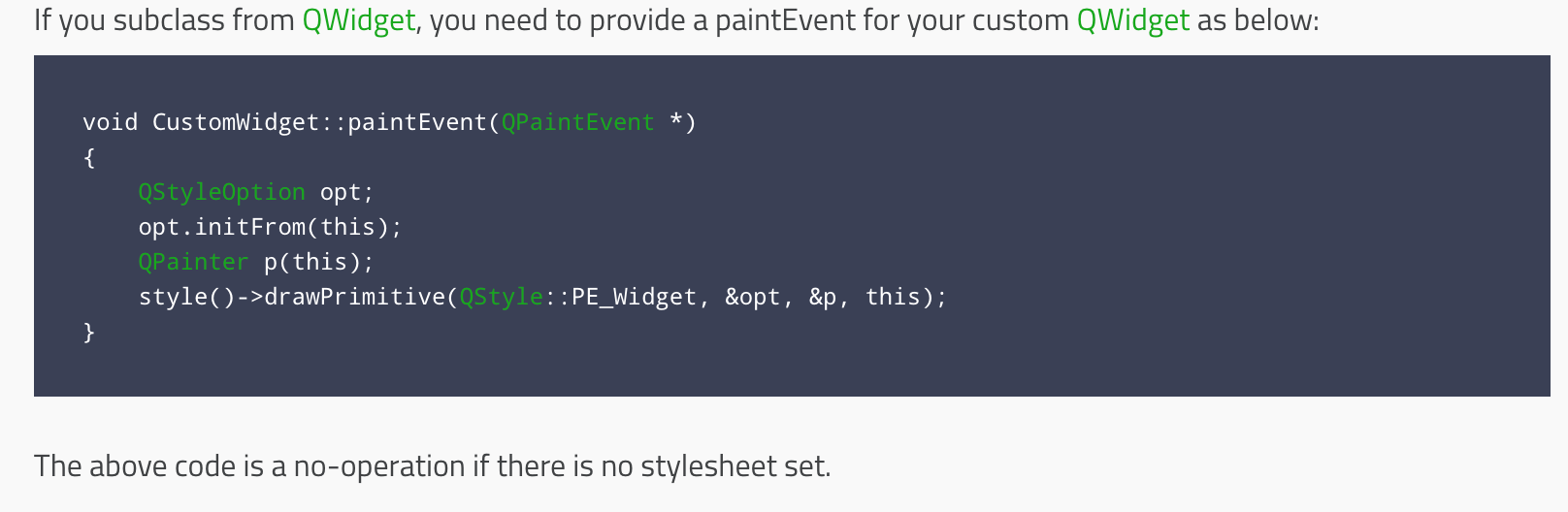This screenshot has height=512, width=1568.
Task: Open the QStyle link before PE_Widget
Action: click(501, 297)
